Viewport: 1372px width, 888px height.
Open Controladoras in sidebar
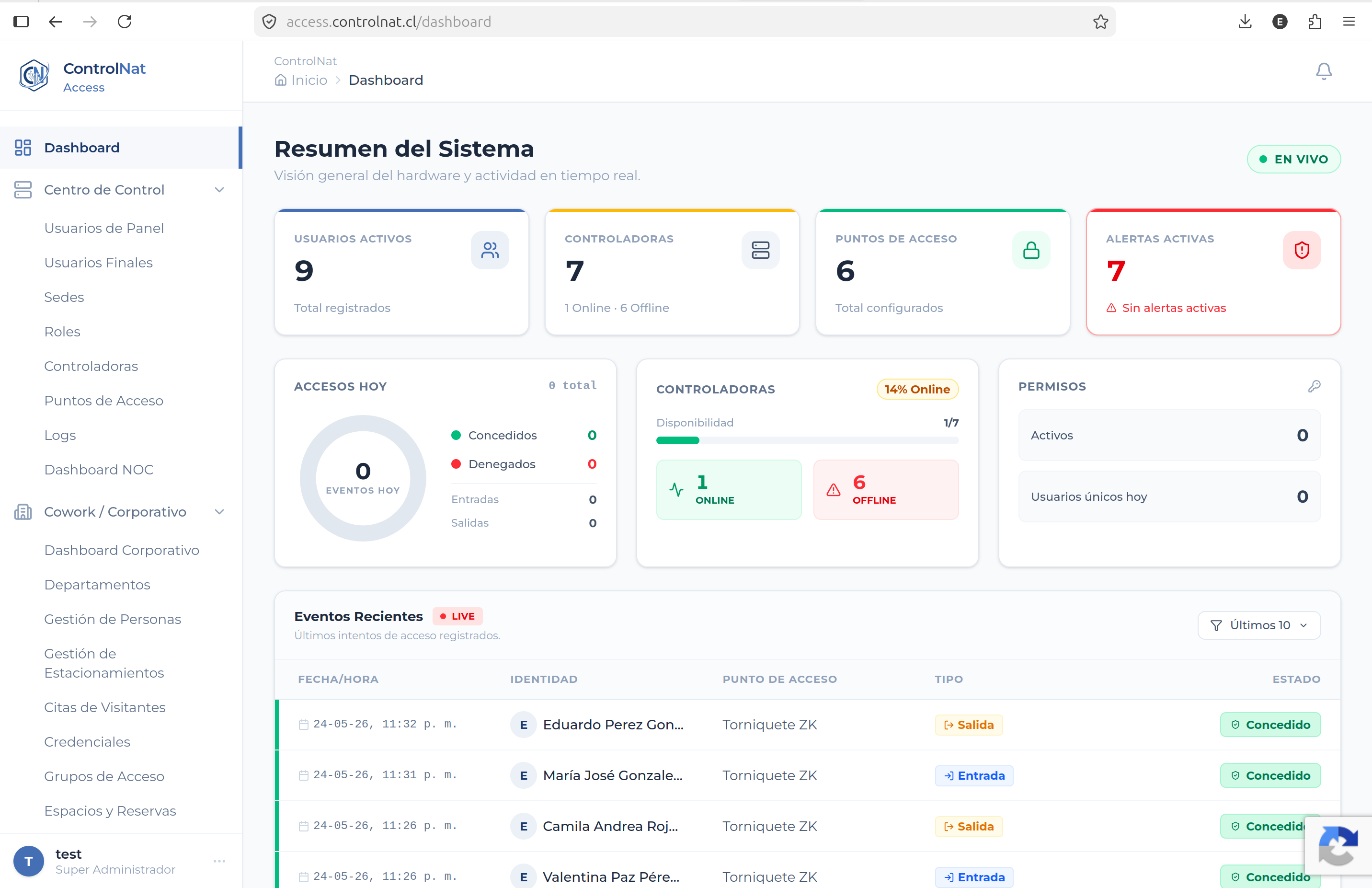pos(91,366)
